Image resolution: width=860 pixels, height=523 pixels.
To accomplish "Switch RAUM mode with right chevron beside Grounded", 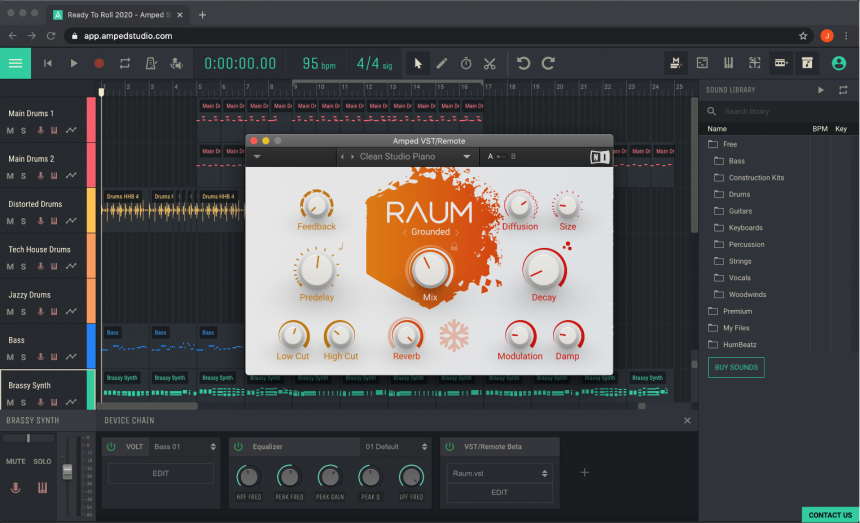I will point(457,232).
